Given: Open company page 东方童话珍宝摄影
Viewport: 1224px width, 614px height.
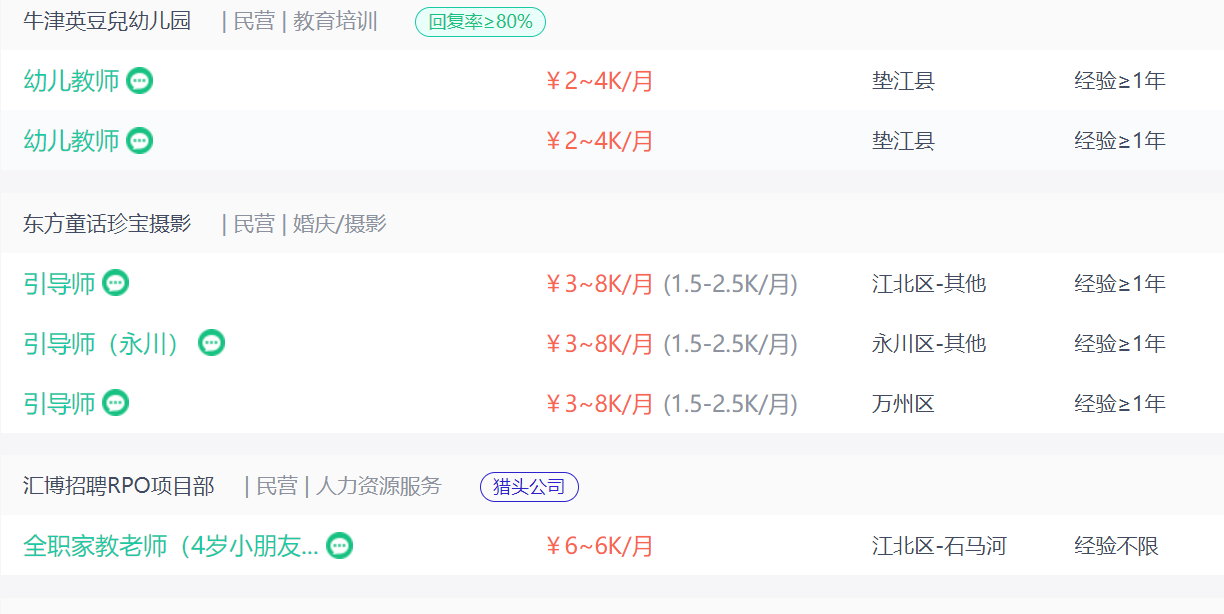Looking at the screenshot, I should click(107, 224).
